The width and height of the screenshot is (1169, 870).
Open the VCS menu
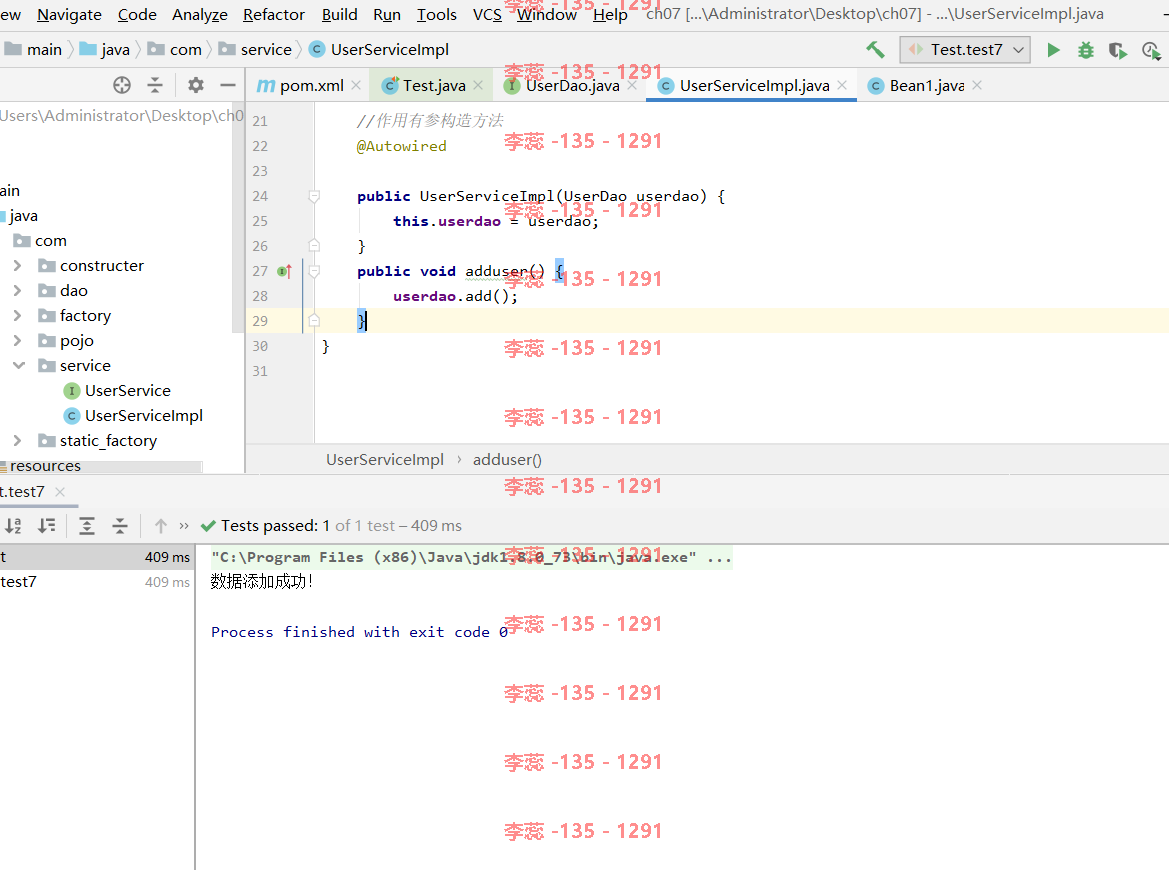tap(487, 14)
